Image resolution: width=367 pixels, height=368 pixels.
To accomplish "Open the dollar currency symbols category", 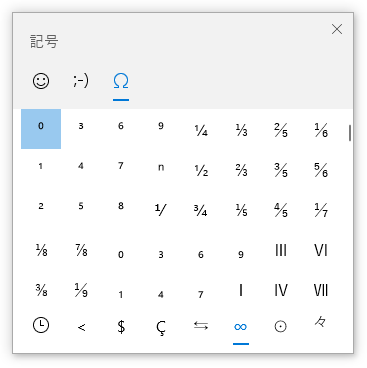I will (x=121, y=327).
